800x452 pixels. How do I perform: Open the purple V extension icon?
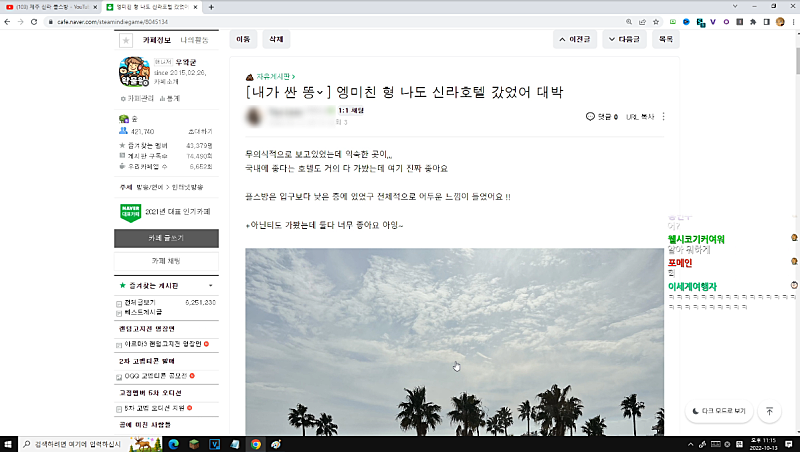point(713,22)
